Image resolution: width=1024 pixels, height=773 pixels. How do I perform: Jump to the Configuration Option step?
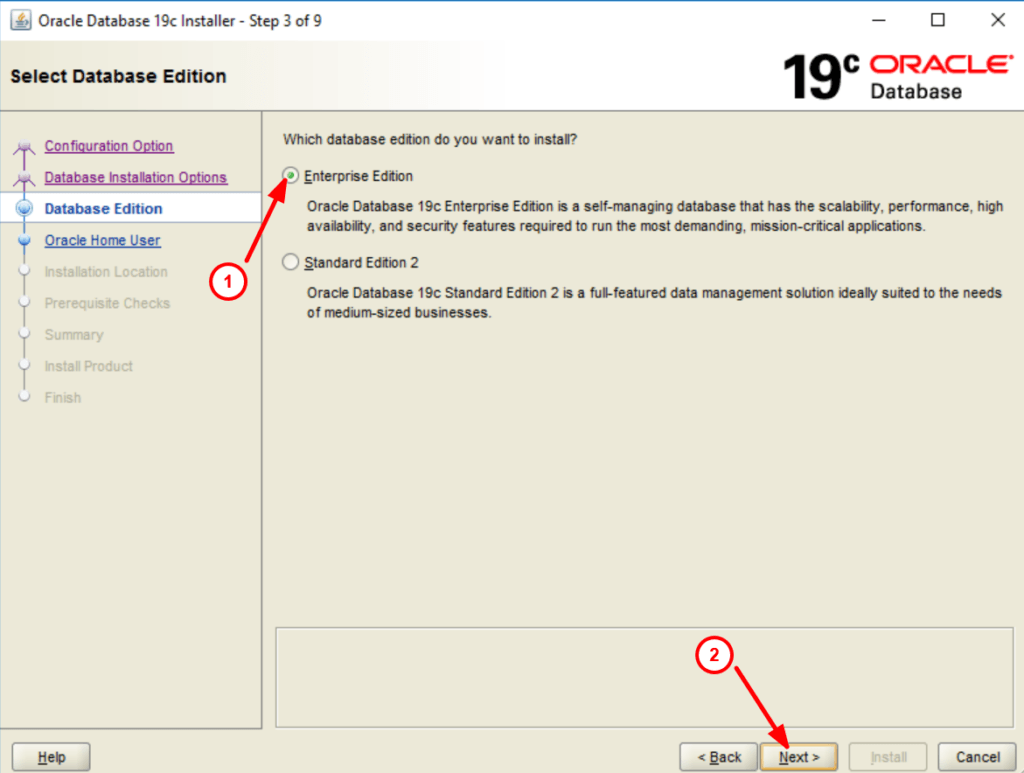[x=109, y=146]
